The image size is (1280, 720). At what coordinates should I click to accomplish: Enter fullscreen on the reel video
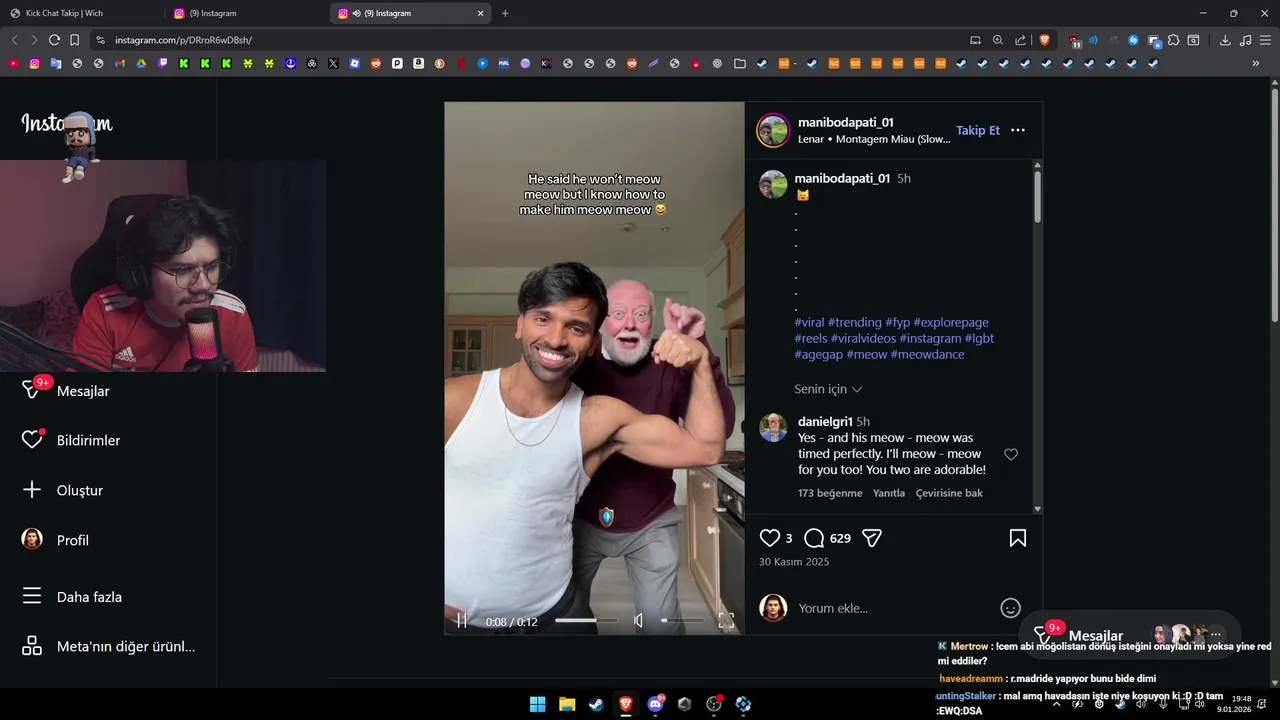coord(726,621)
